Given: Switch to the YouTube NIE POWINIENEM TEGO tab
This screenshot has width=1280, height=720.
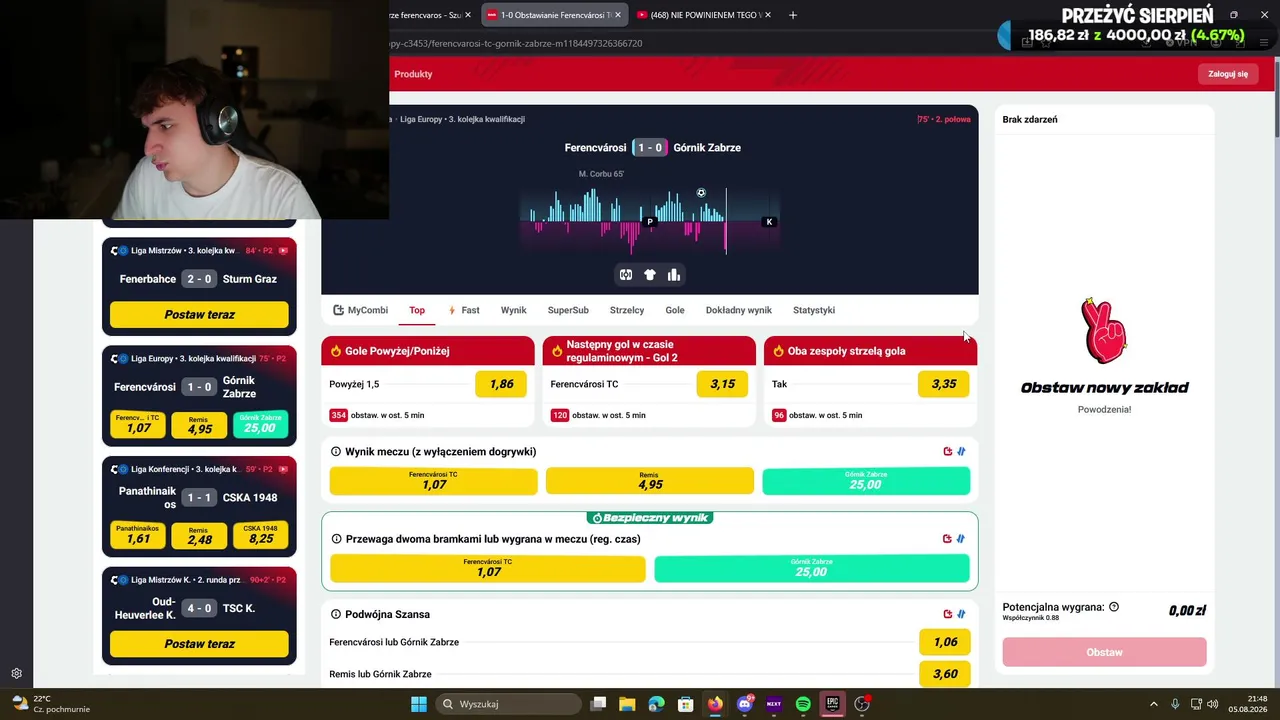Looking at the screenshot, I should (x=705, y=15).
